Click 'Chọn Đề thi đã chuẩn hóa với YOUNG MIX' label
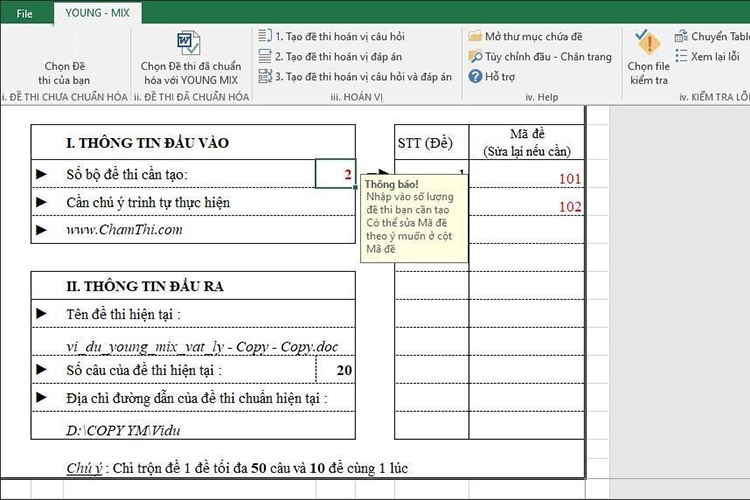 point(191,73)
